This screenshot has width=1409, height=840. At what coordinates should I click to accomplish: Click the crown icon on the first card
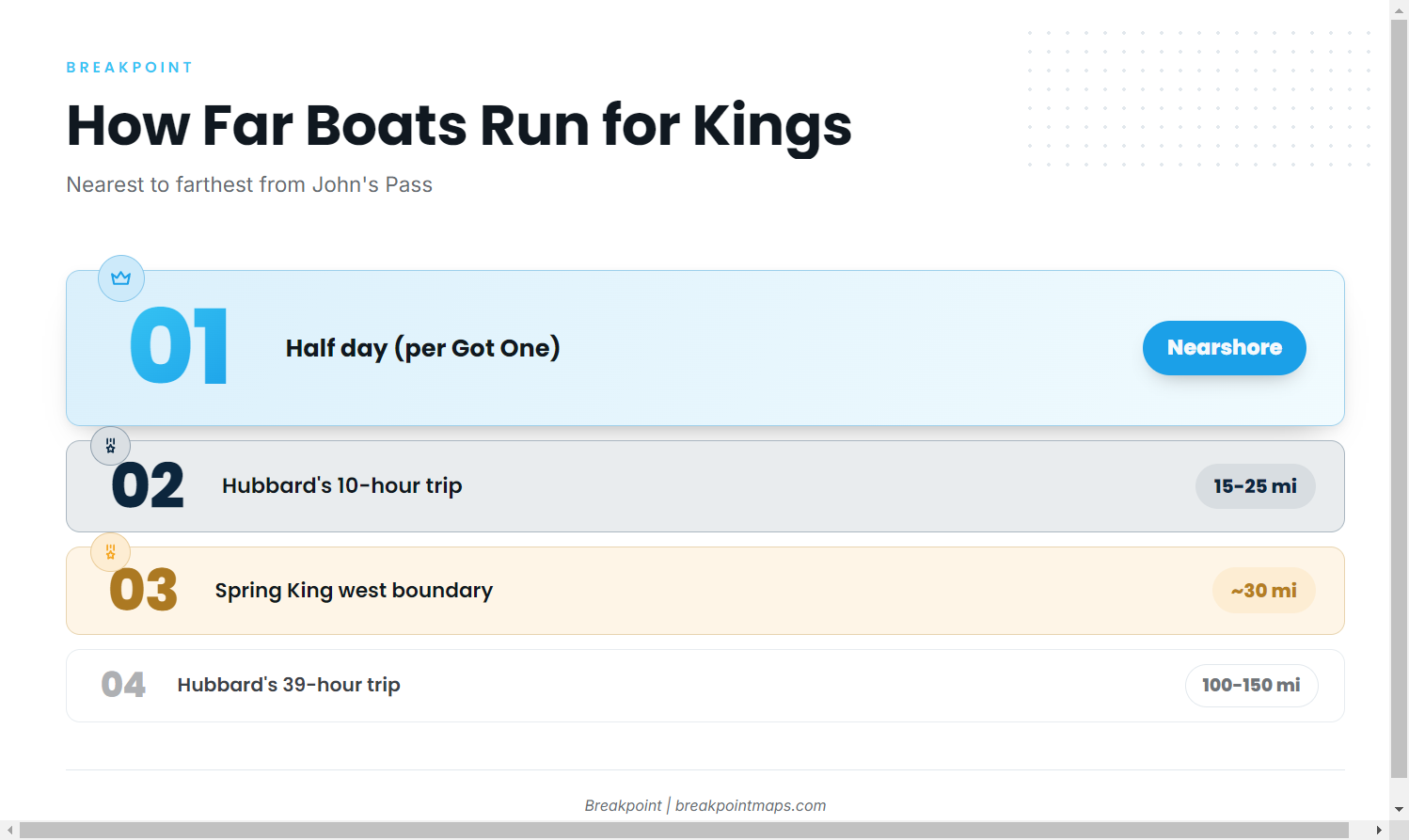click(x=121, y=278)
